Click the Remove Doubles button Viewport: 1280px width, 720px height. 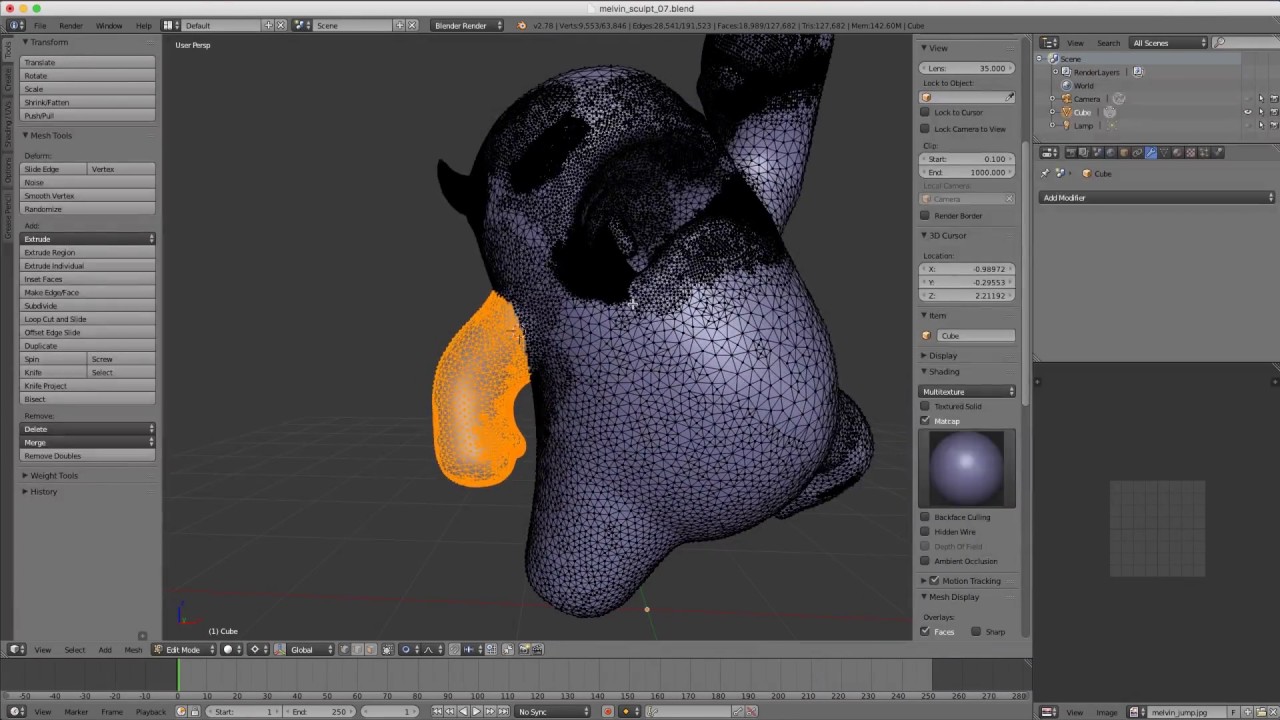pyautogui.click(x=89, y=455)
